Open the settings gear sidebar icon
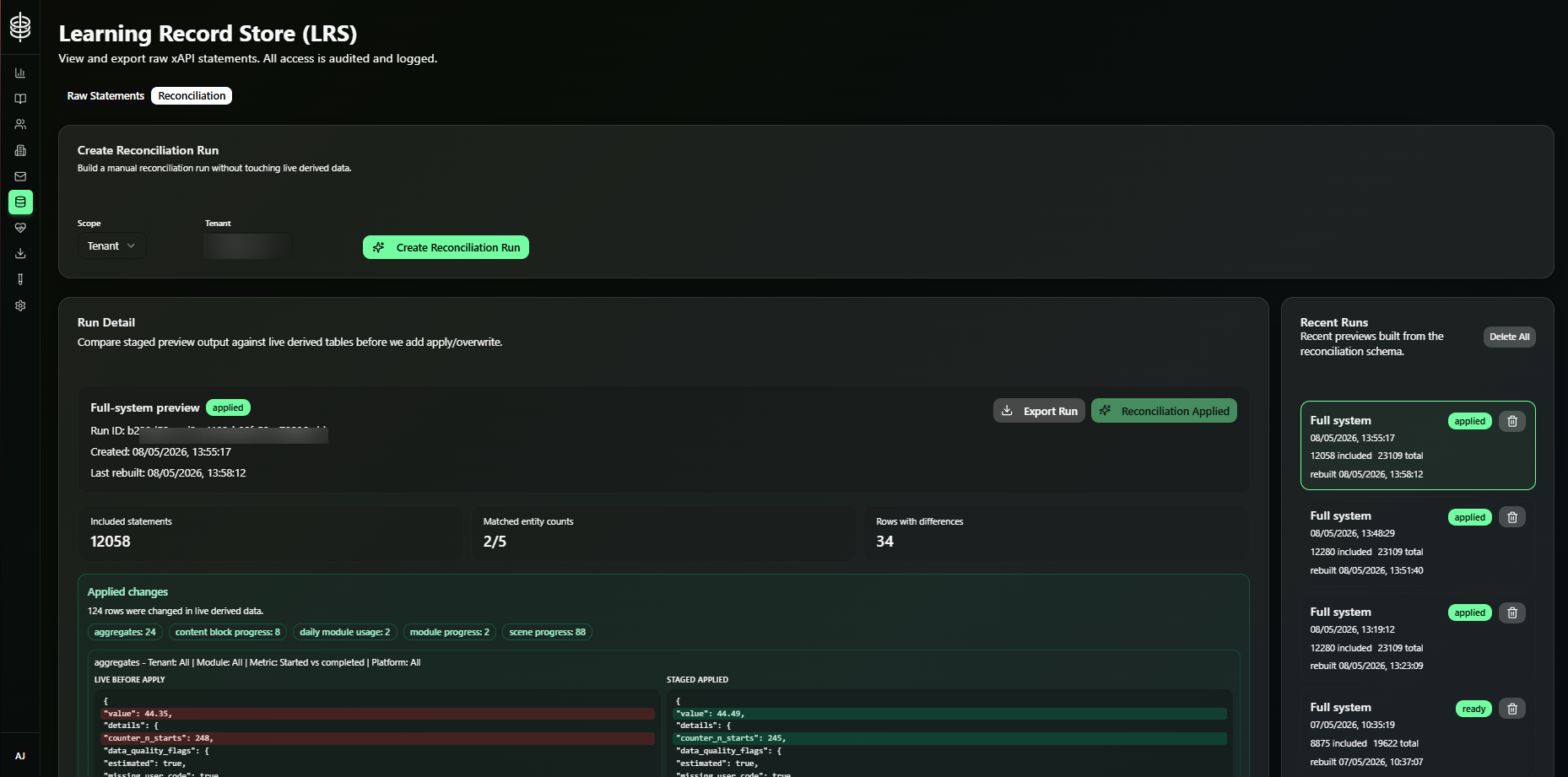Viewport: 1568px width, 777px height. [x=20, y=305]
